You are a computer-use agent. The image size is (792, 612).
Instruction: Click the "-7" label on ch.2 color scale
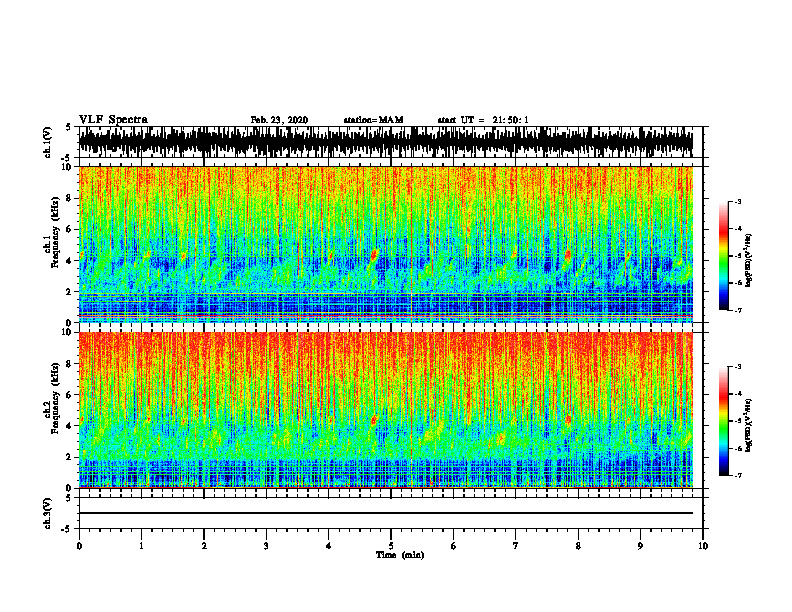[x=737, y=476]
